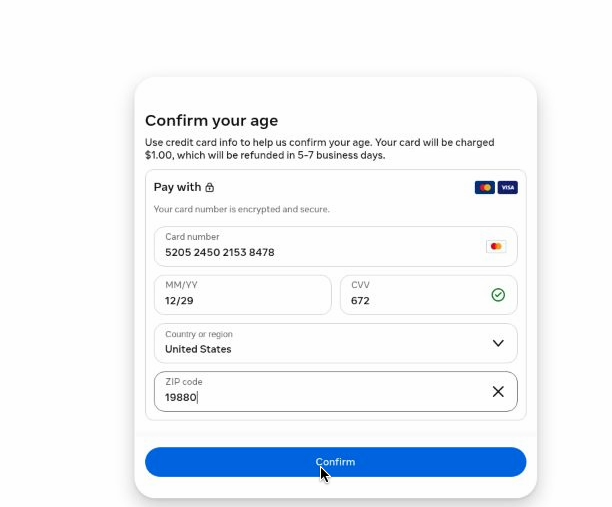Click the Pay with label
Image resolution: width=612 pixels, height=507 pixels.
click(x=178, y=187)
